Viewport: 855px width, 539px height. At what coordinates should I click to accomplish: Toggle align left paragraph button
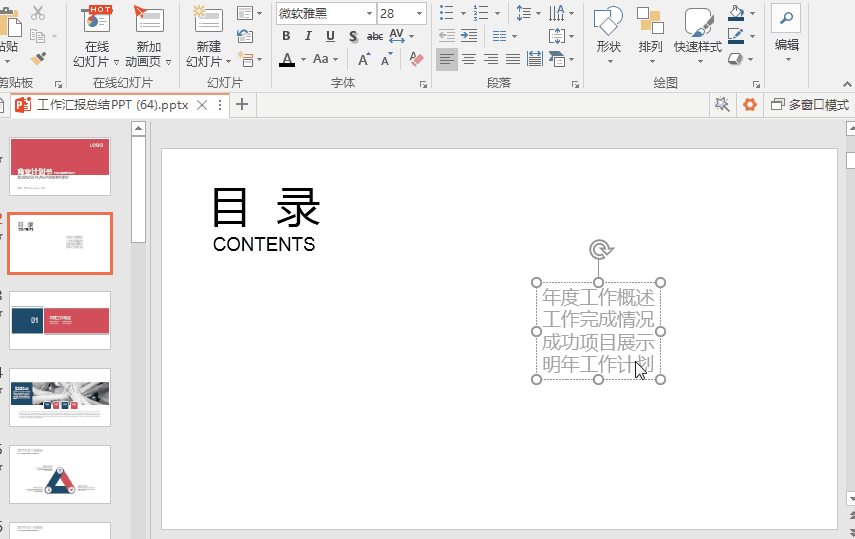click(x=447, y=59)
